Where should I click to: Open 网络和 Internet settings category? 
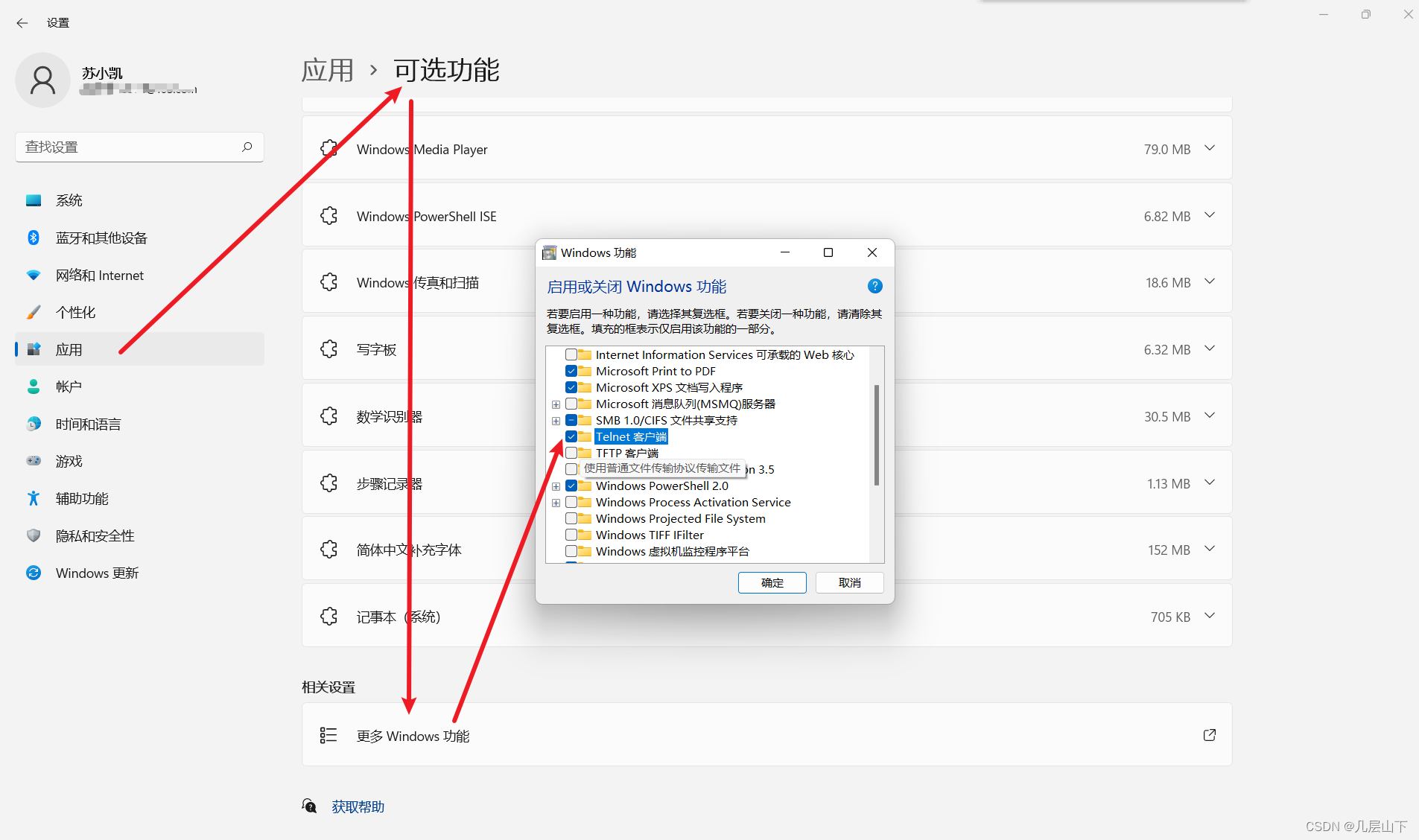139,275
